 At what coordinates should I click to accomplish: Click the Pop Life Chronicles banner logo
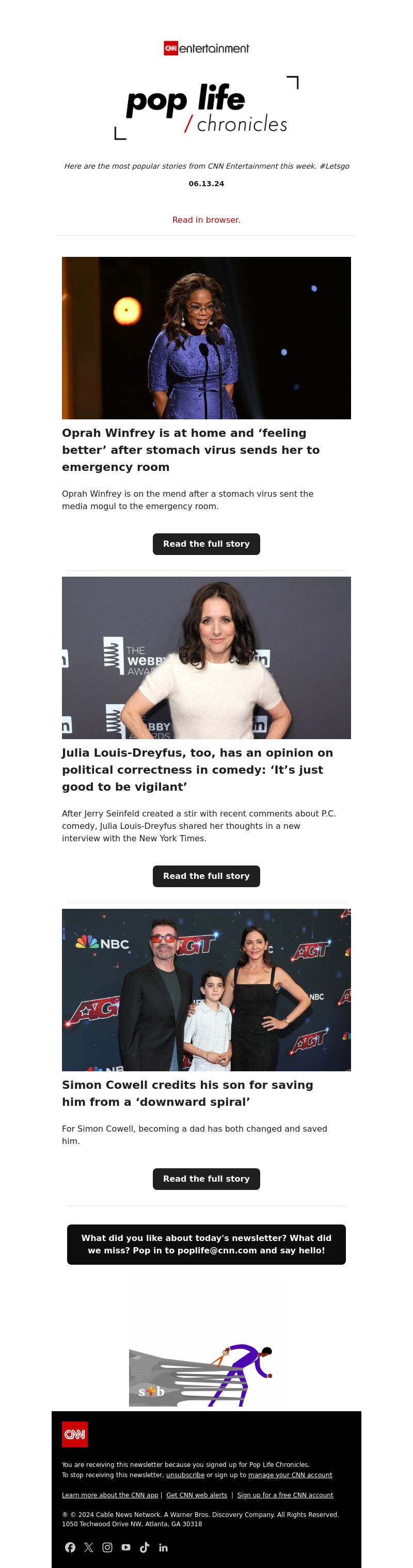(x=206, y=108)
